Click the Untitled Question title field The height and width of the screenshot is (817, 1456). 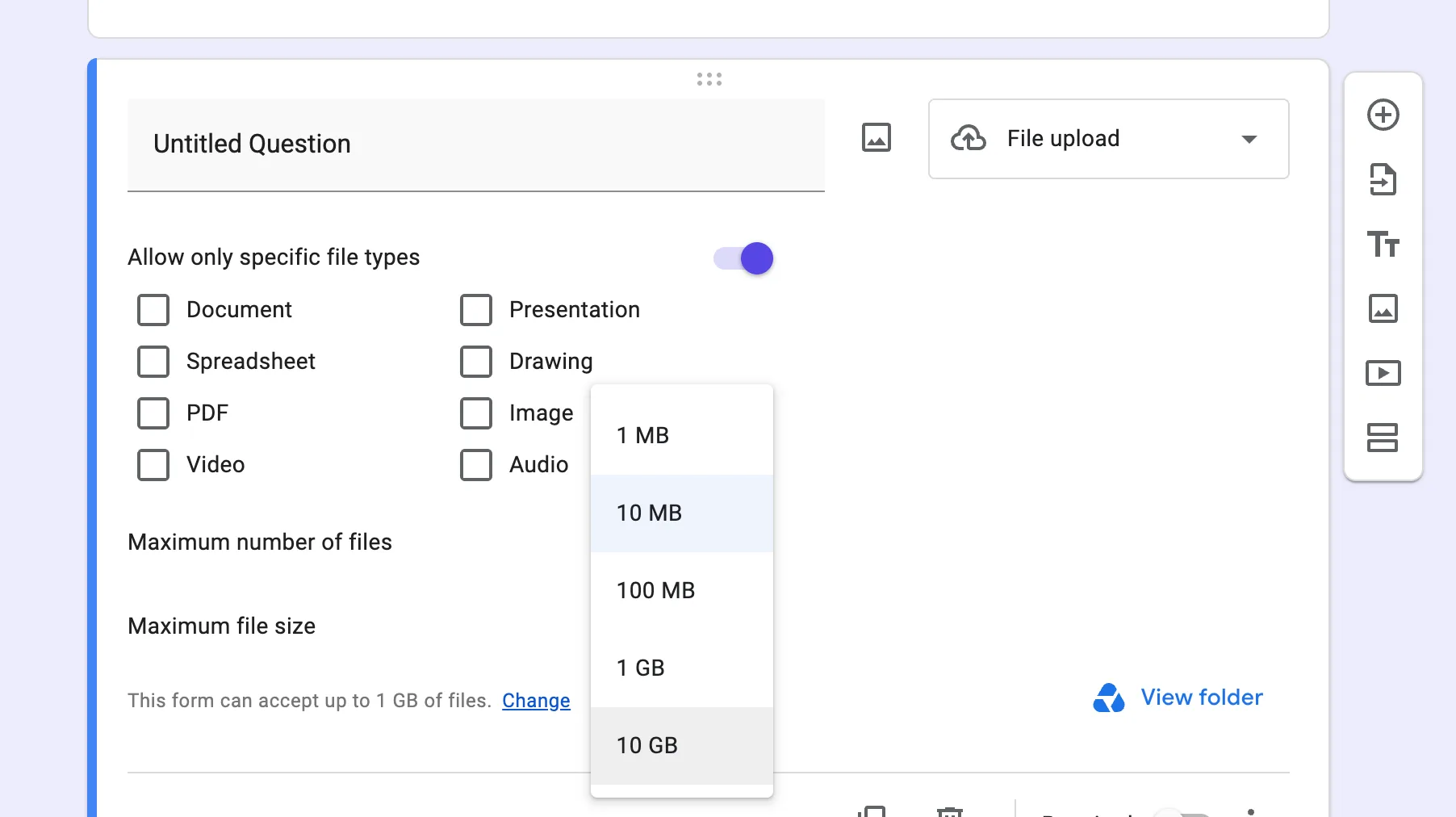pos(476,145)
